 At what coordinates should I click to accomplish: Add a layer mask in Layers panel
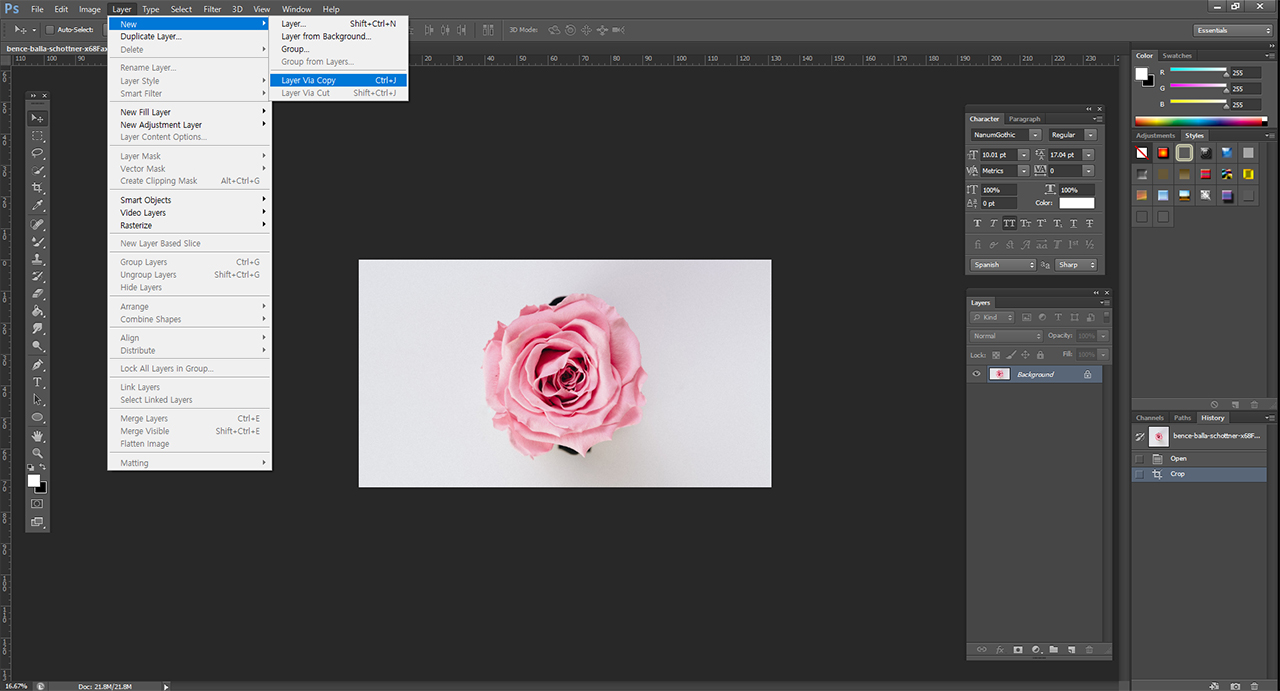[1017, 650]
